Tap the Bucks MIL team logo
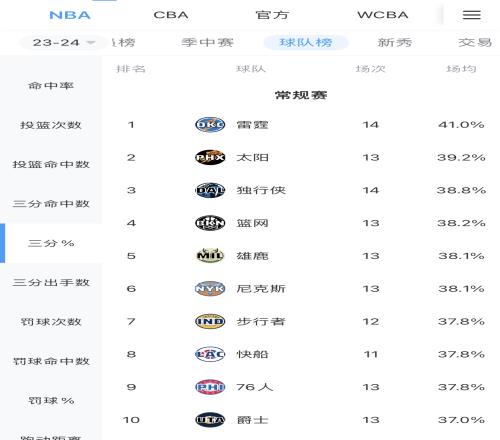This screenshot has width=500, height=440. (x=210, y=256)
